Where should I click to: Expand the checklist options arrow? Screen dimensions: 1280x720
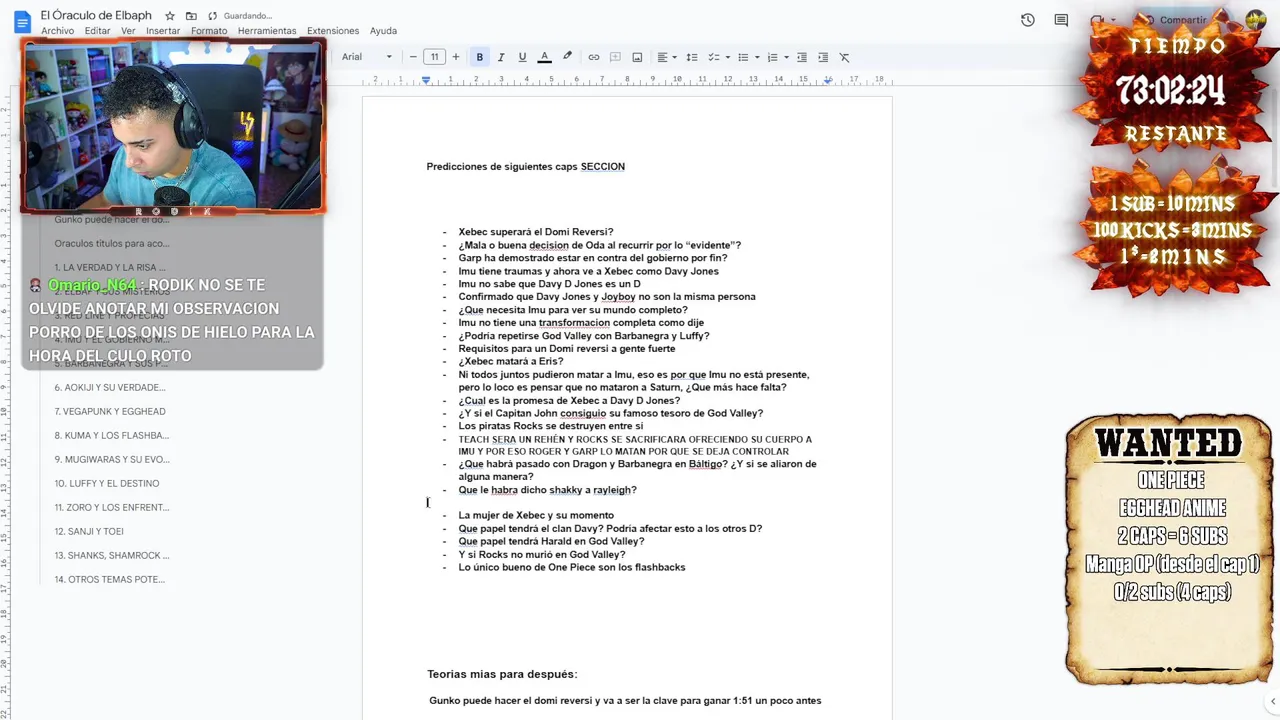click(727, 57)
